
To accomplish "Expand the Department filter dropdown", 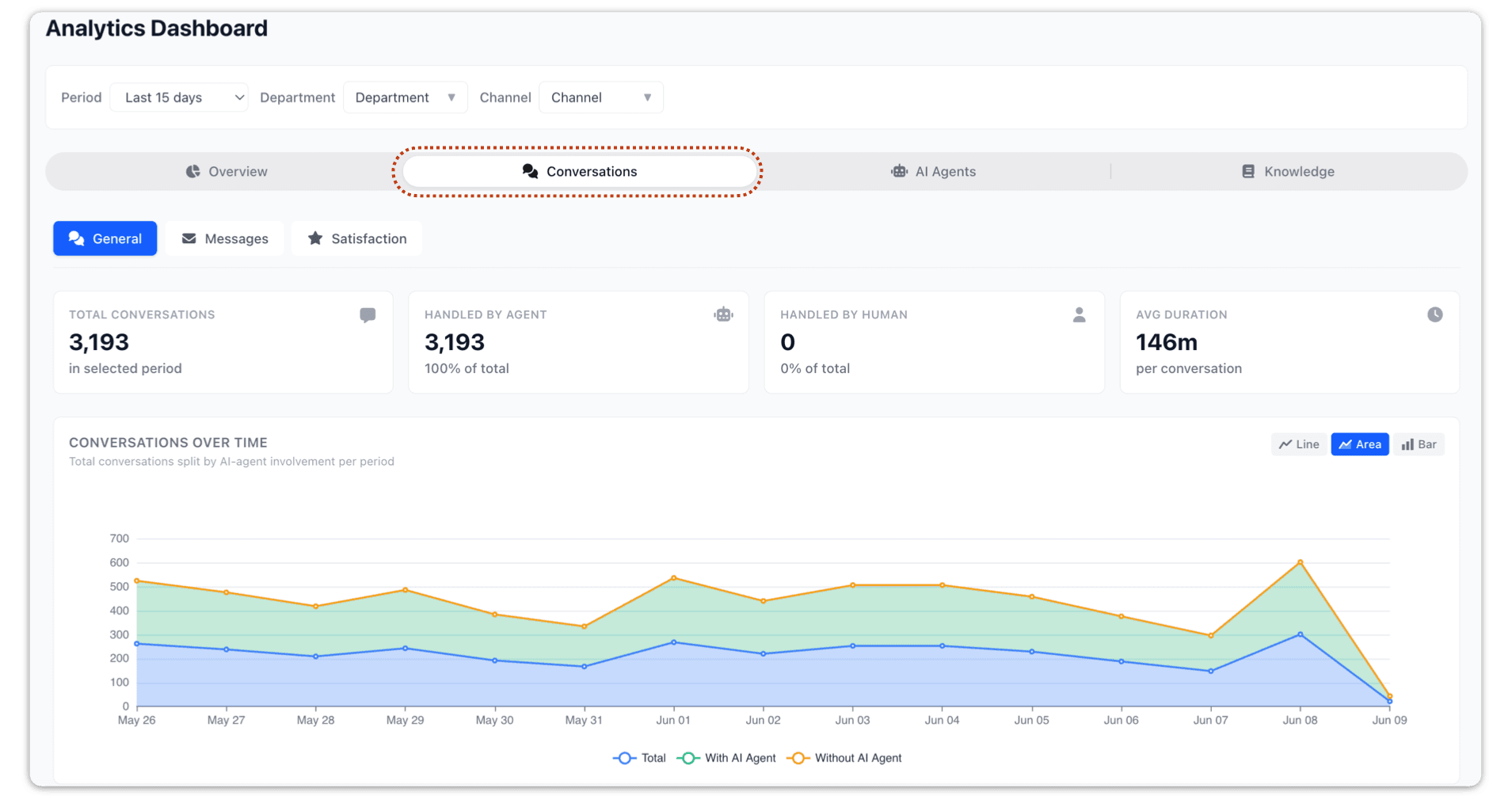I will pyautogui.click(x=405, y=97).
